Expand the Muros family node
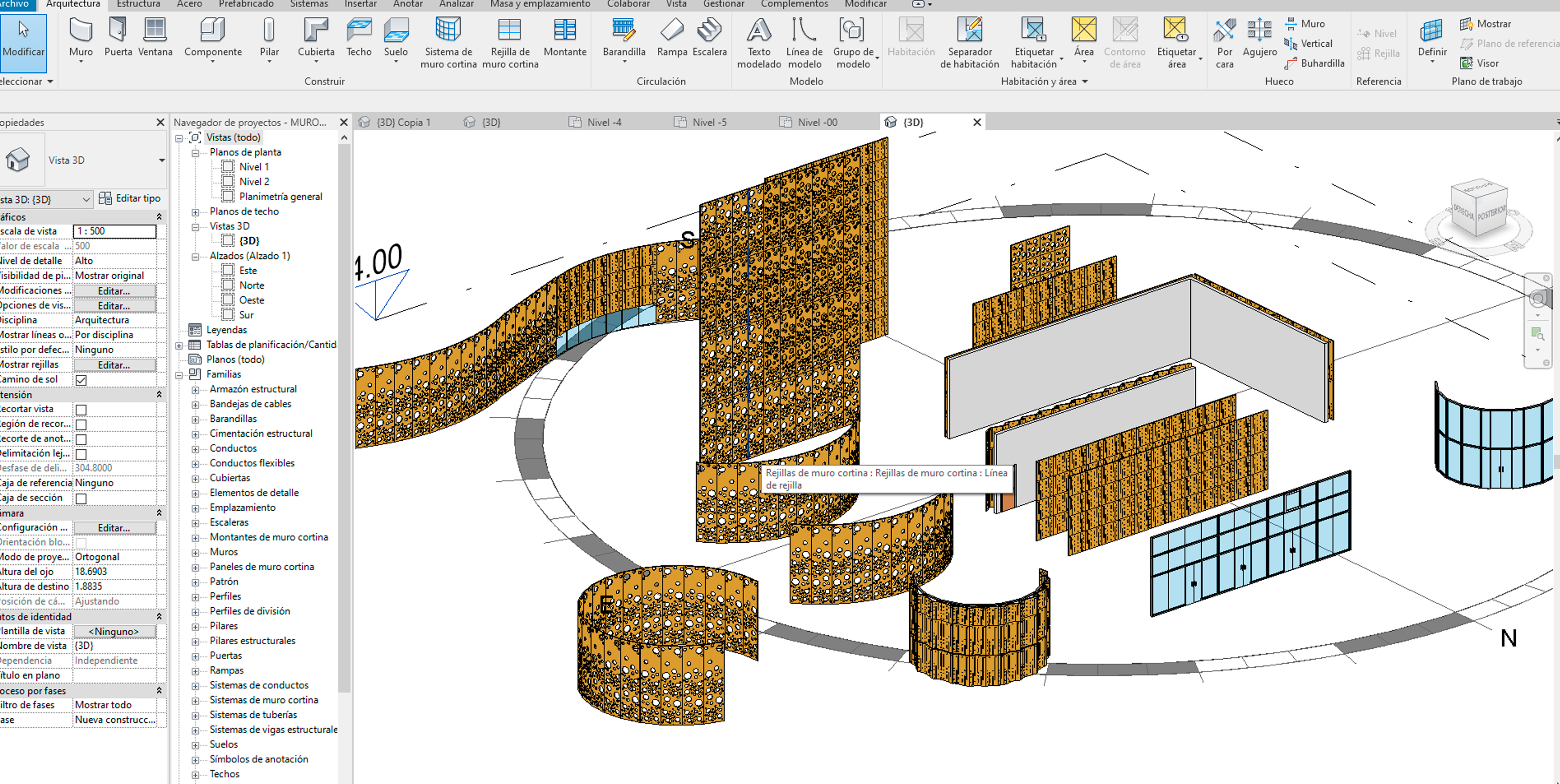 click(x=195, y=553)
